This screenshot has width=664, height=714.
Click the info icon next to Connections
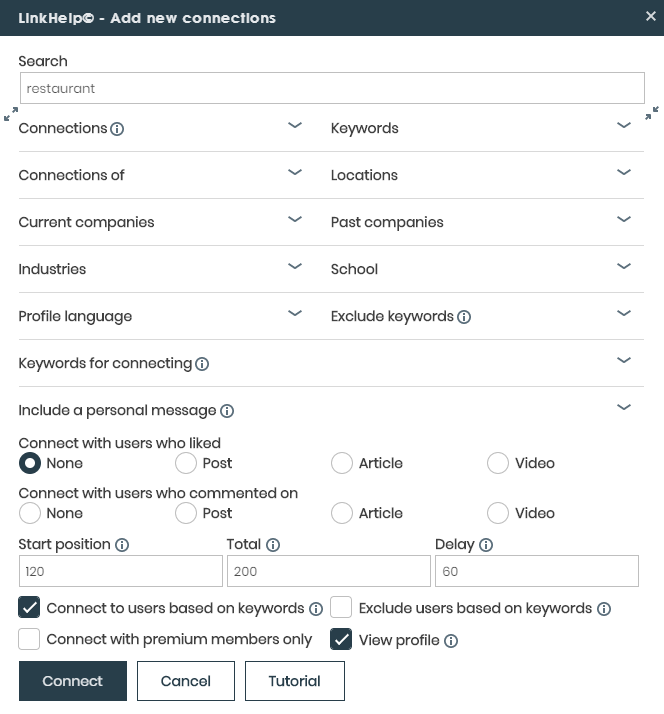pos(117,129)
